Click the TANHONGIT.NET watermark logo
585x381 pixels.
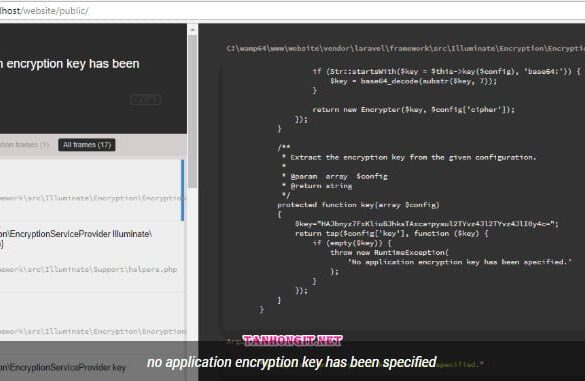click(x=292, y=340)
